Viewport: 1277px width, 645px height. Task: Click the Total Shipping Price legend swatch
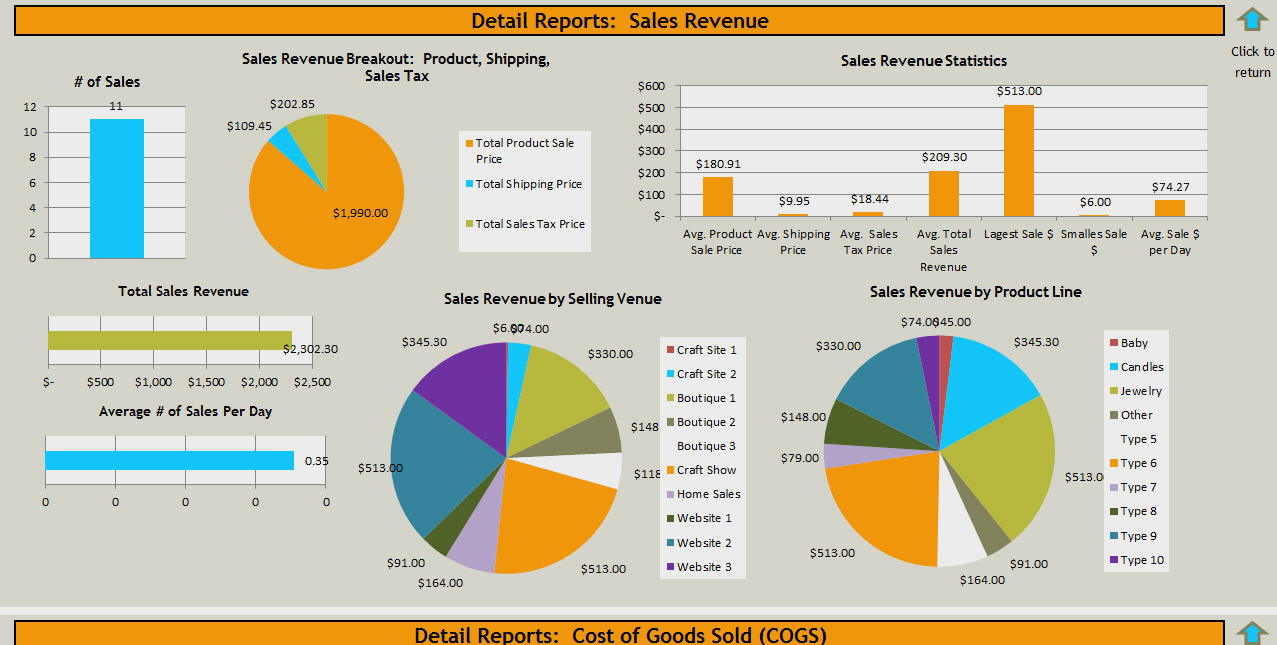point(469,184)
